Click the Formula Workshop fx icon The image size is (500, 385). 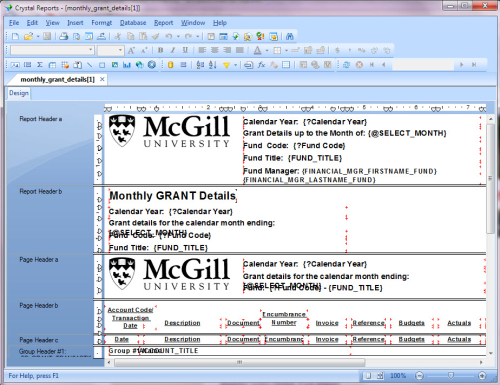(x=261, y=65)
